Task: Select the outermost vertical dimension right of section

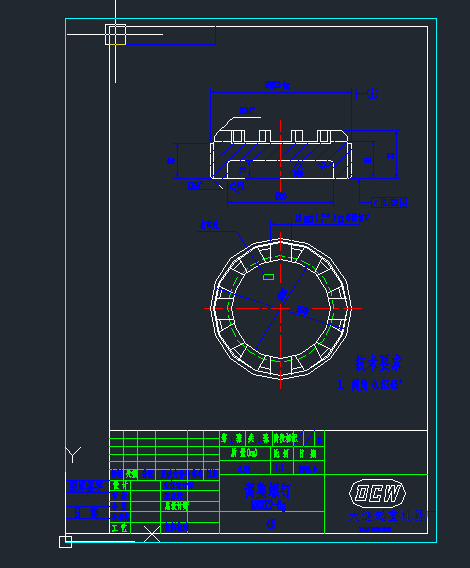Action: [x=390, y=156]
